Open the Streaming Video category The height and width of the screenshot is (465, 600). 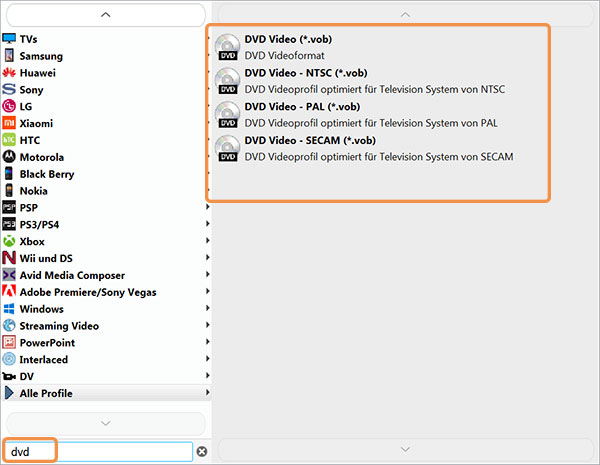(106, 326)
